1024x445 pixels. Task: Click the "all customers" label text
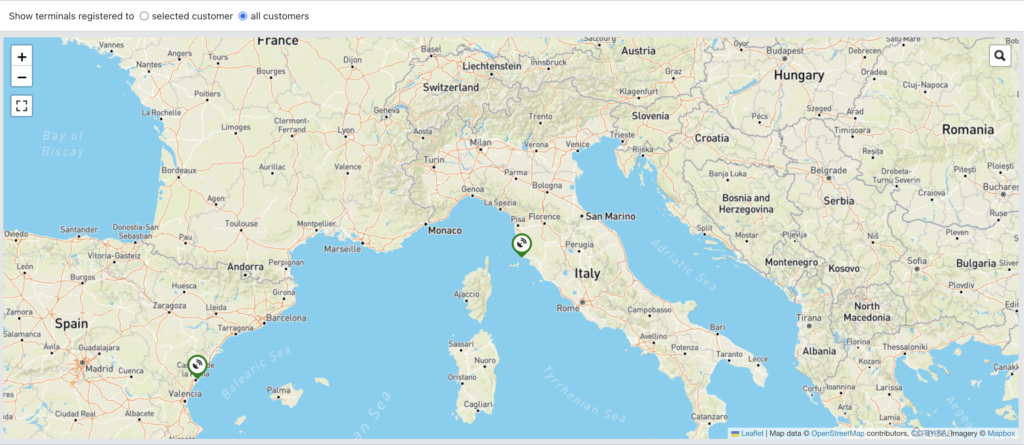(280, 16)
